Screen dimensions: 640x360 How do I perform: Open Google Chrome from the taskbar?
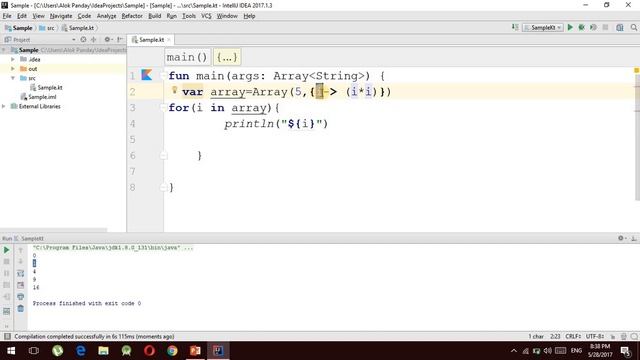172,351
